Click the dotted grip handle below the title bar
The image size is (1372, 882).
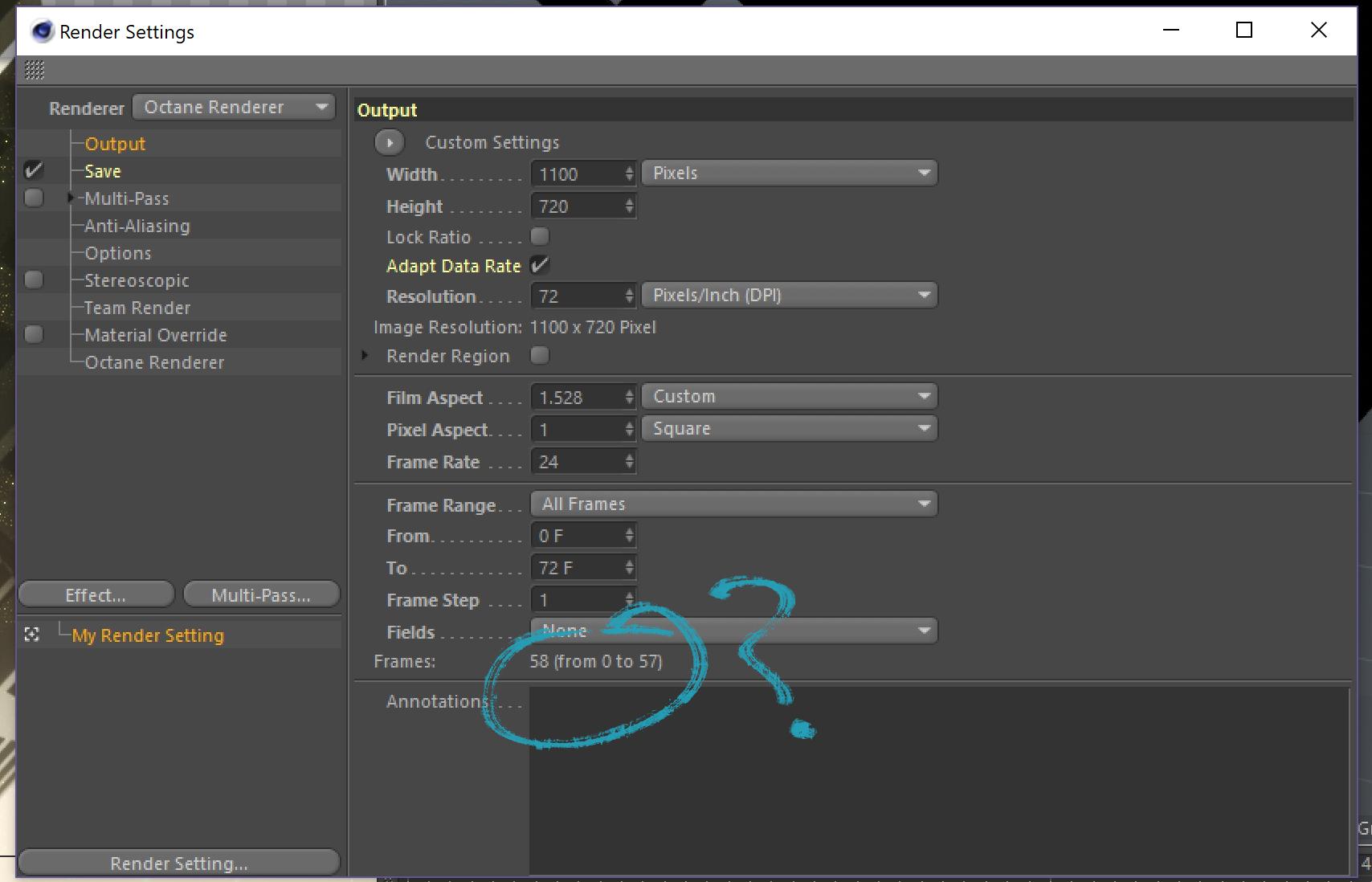tap(33, 71)
